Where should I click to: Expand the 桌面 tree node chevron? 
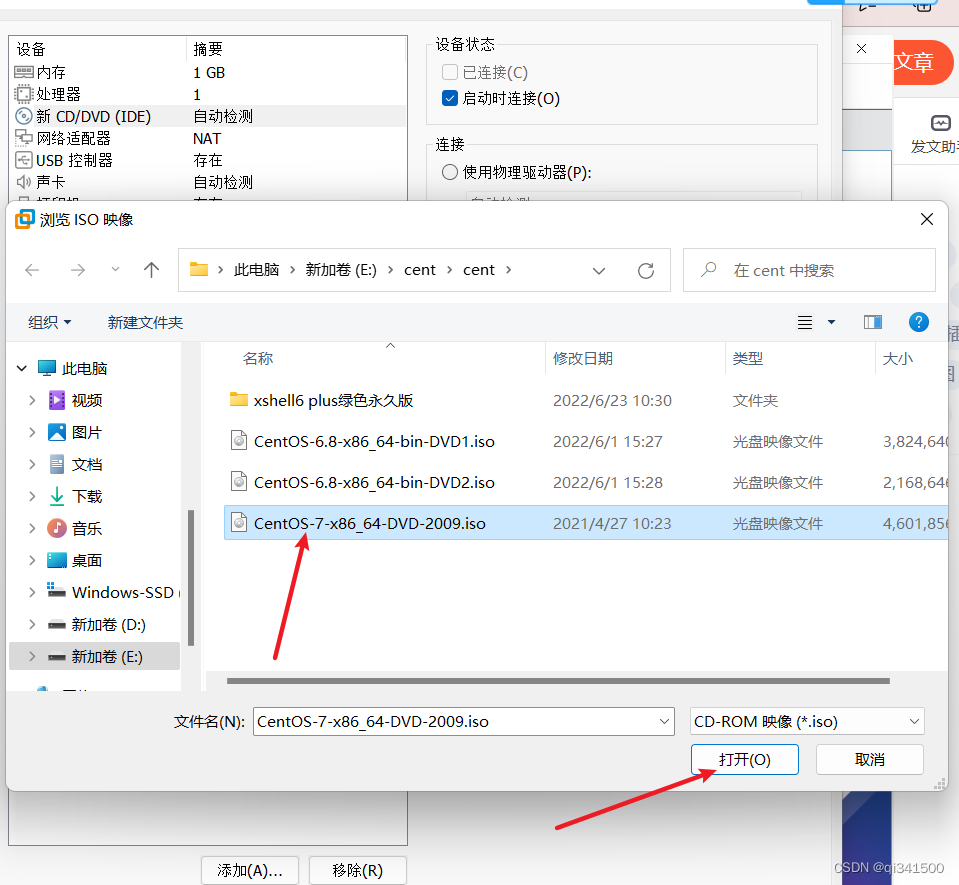[32, 560]
